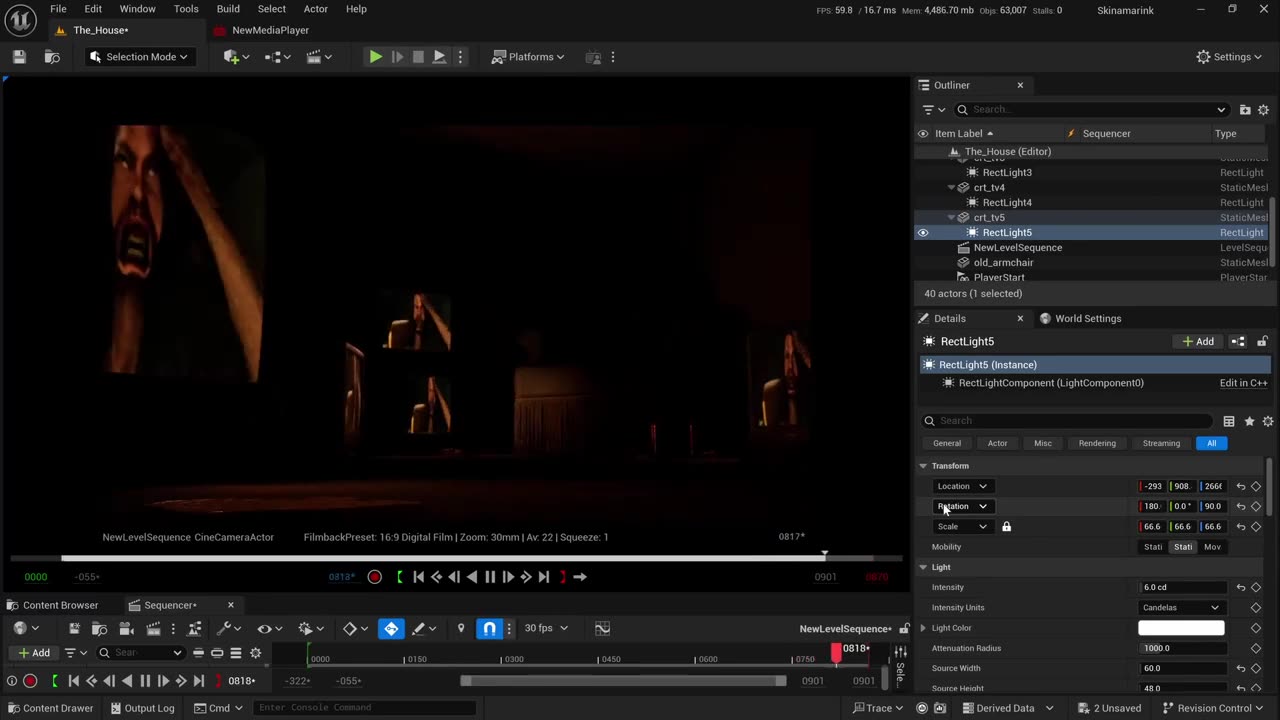The image size is (1280, 720).
Task: Switch to the World Settings tab
Action: point(1080,318)
